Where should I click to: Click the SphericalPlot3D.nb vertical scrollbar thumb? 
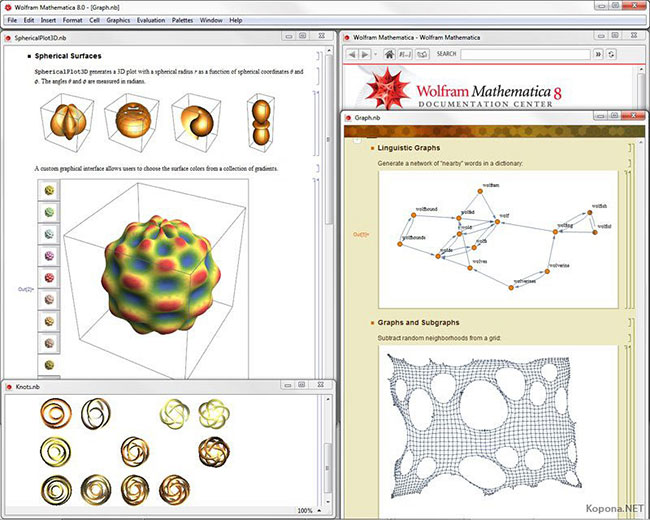coord(329,139)
